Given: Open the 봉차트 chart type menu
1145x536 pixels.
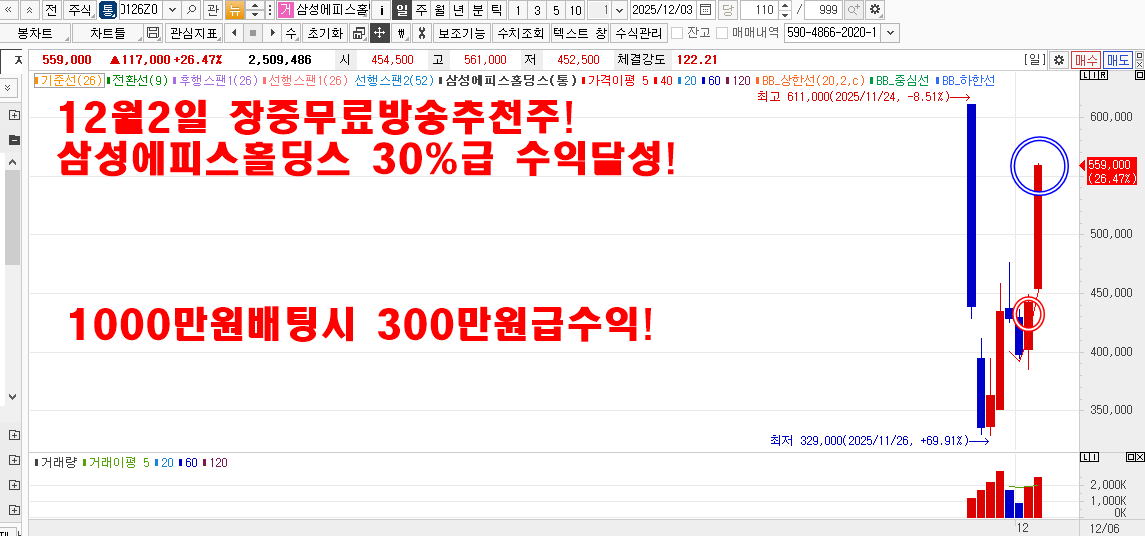Looking at the screenshot, I should click(x=35, y=33).
